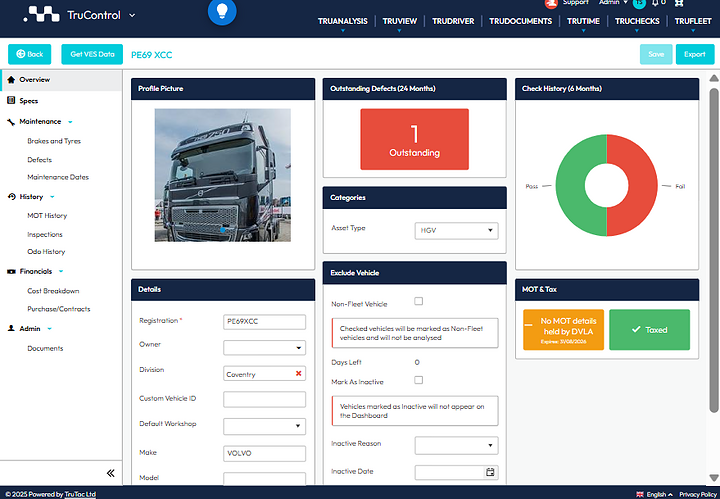Open the Inactive Date calendar picker
The height and width of the screenshot is (499, 720).
click(490, 472)
